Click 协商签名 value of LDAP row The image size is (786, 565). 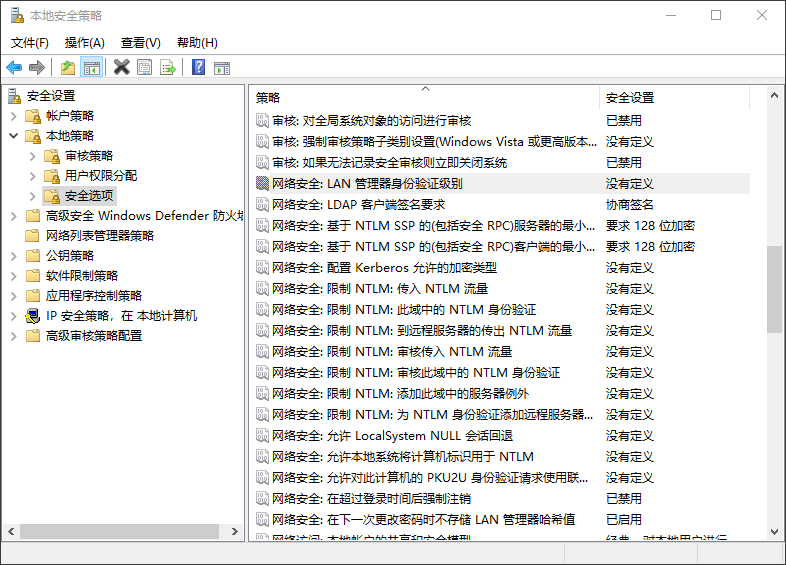tap(629, 205)
